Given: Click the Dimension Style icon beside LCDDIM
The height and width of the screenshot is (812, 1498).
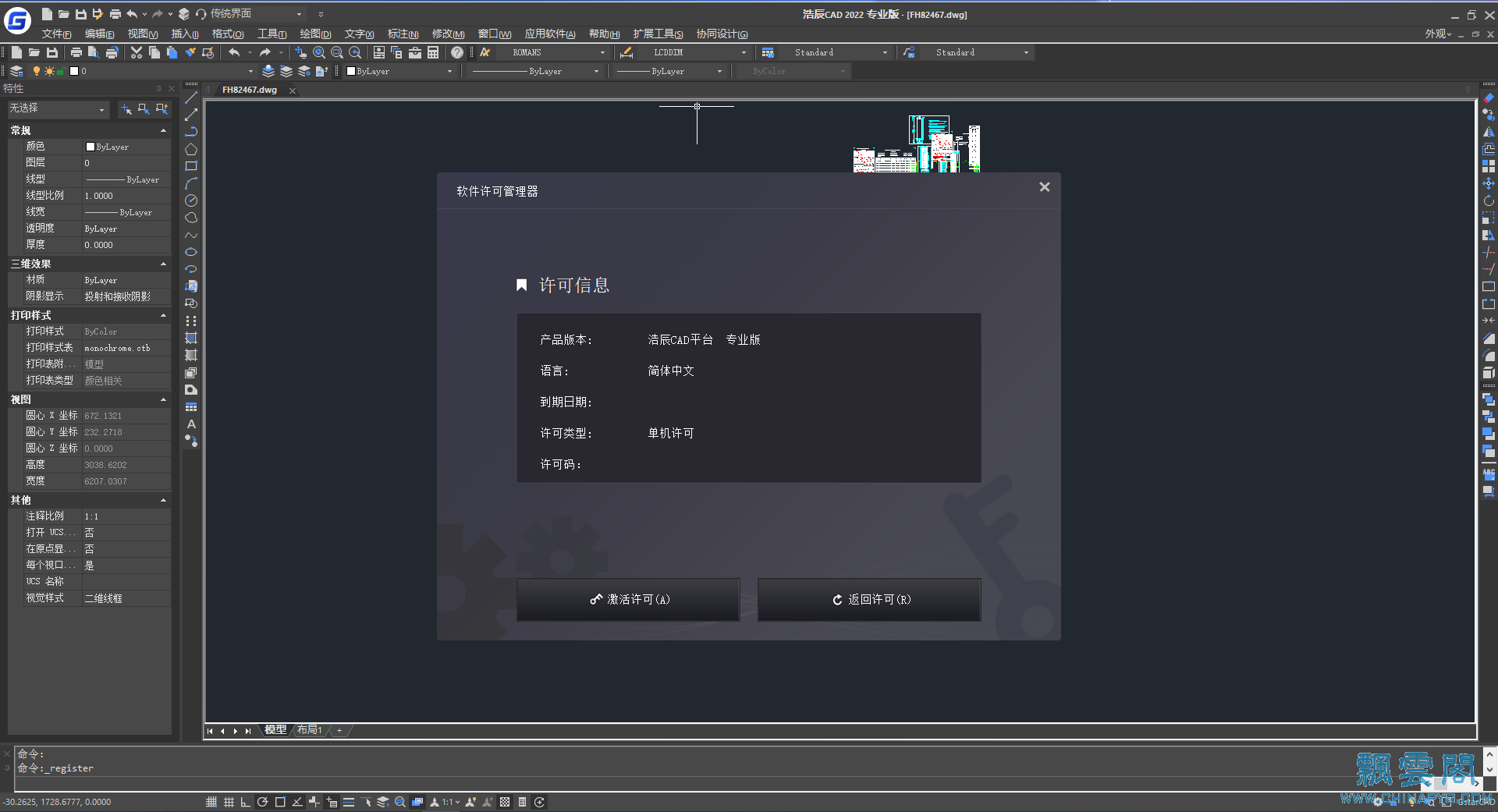Looking at the screenshot, I should pos(626,52).
